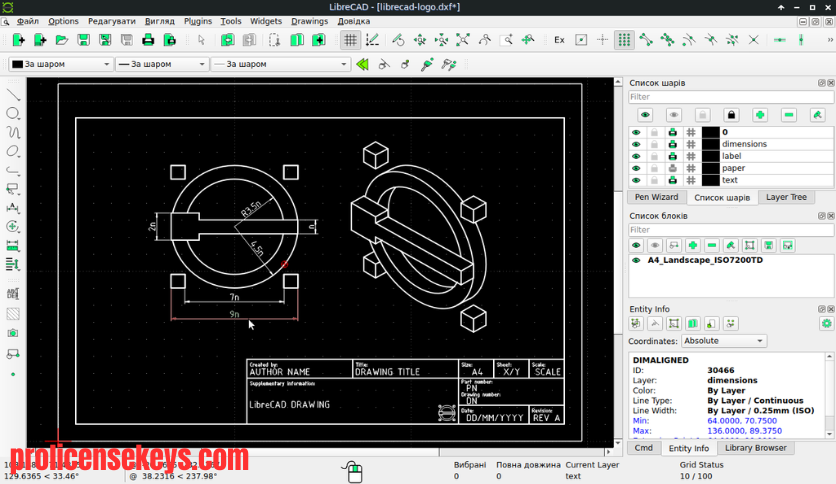Select the Circle tool in the left toolbar
Viewport: 836px width, 484px height.
coord(13,114)
